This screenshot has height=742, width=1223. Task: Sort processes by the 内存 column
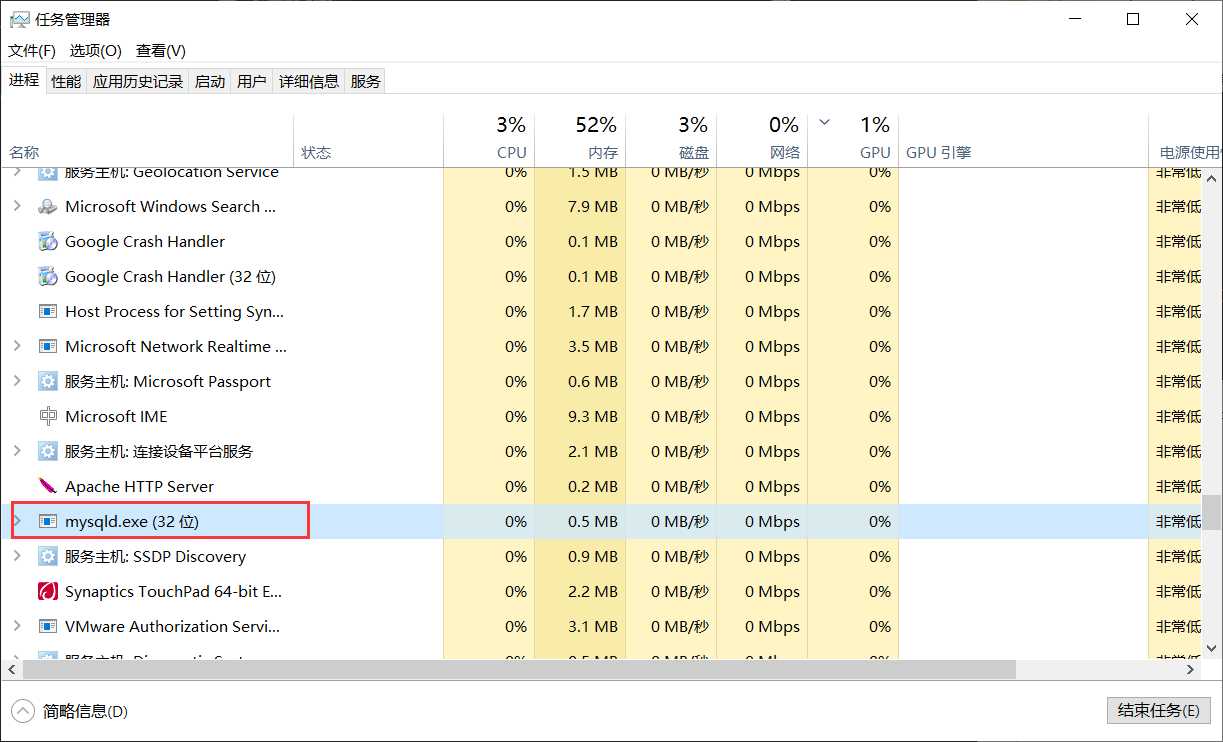580,140
